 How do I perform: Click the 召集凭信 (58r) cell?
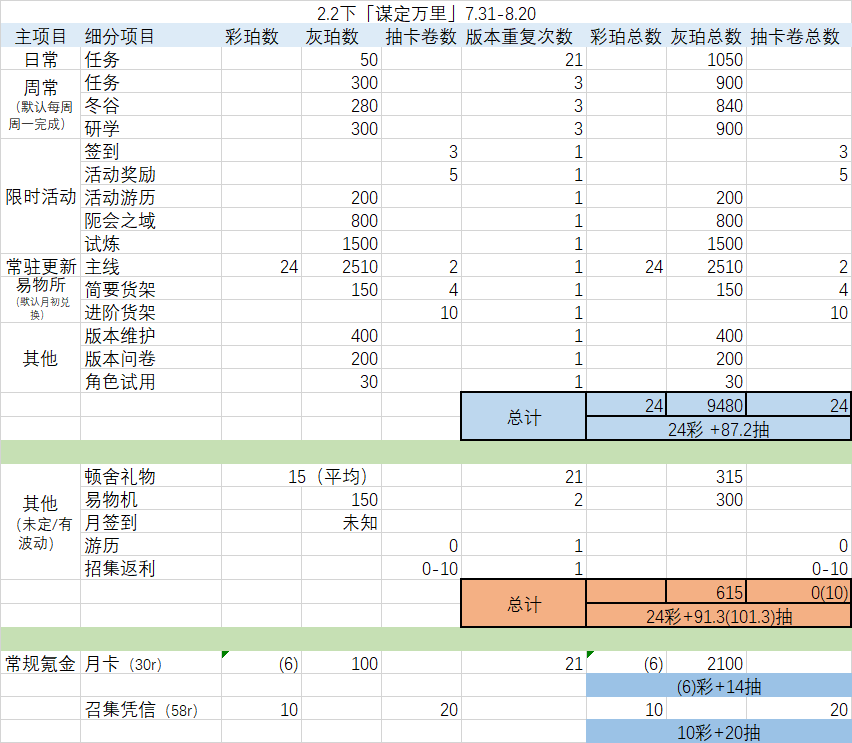tap(151, 708)
